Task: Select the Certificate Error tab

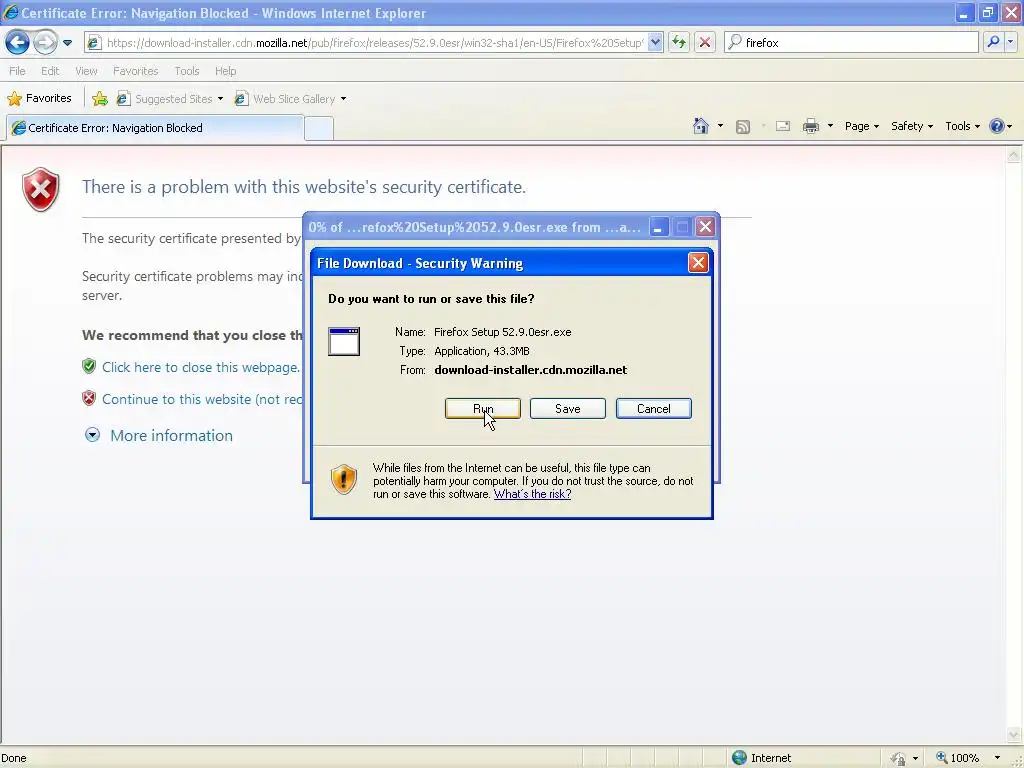Action: [x=155, y=127]
